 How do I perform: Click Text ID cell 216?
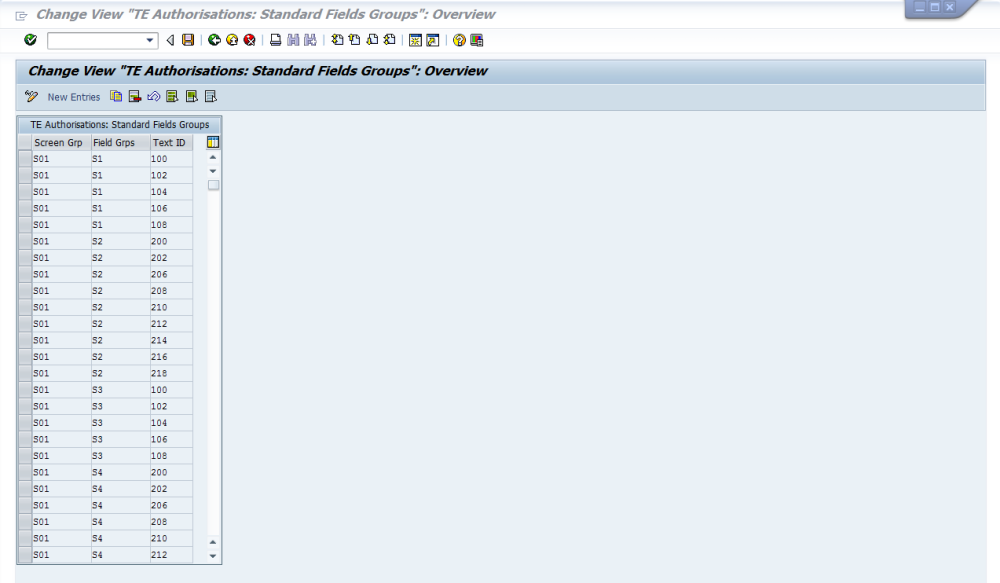(x=172, y=357)
